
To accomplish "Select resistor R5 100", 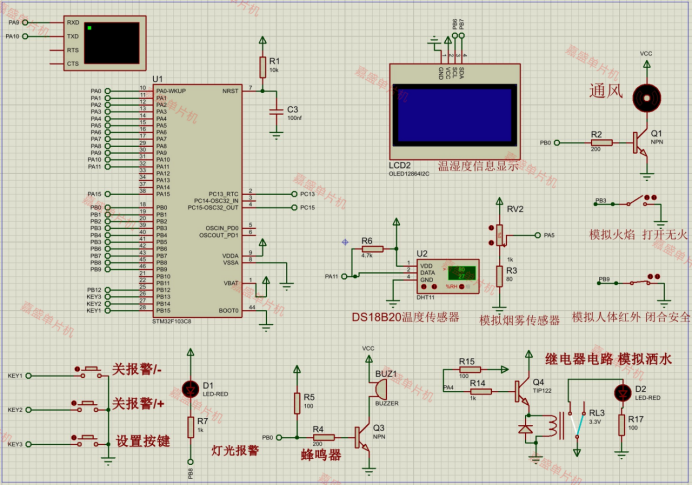I will click(x=297, y=403).
